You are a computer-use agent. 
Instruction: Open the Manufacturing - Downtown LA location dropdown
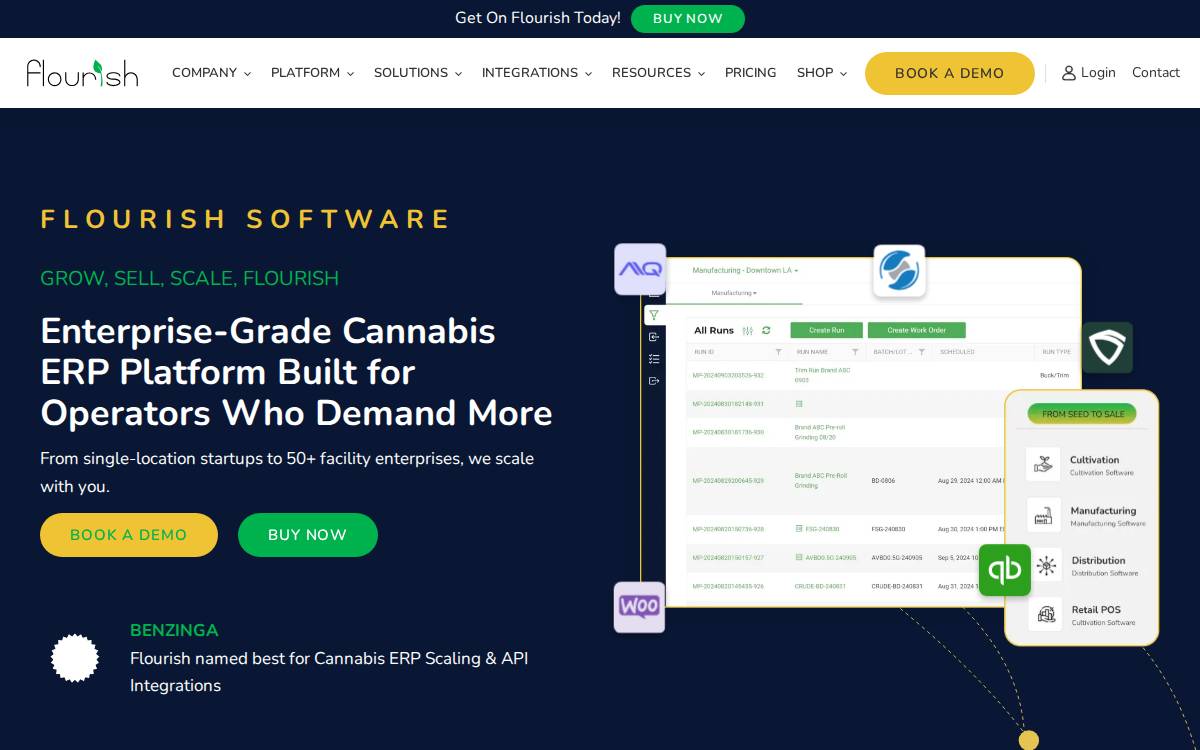point(745,271)
